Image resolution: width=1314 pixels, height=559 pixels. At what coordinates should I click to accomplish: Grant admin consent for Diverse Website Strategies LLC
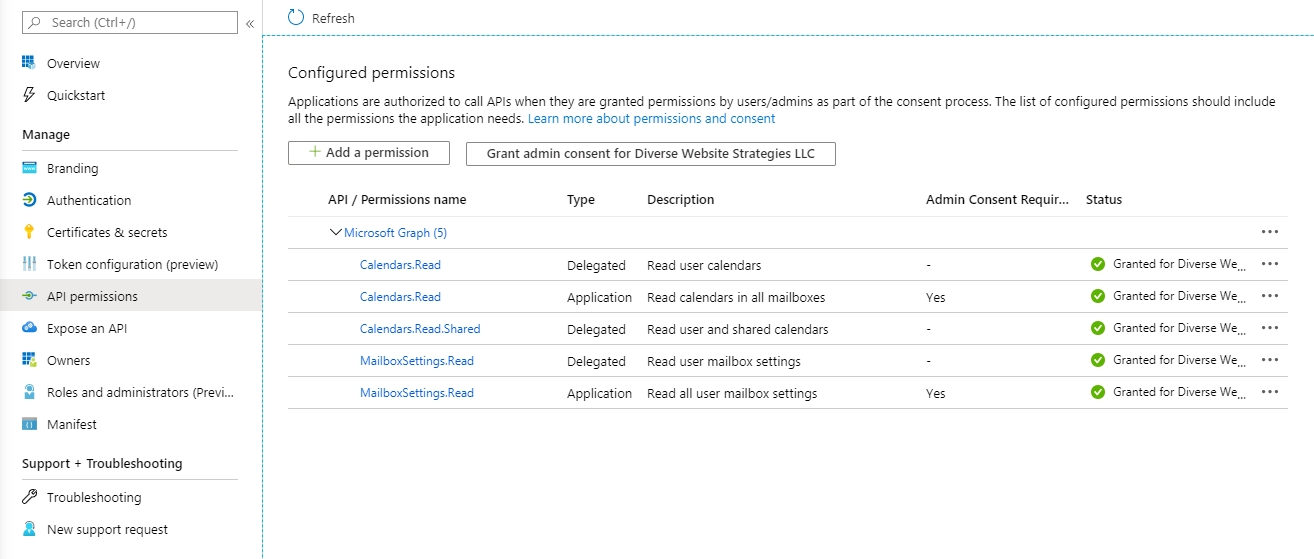[650, 153]
